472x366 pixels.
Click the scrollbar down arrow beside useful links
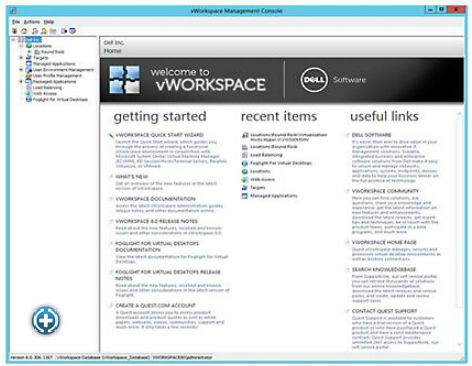pos(460,344)
